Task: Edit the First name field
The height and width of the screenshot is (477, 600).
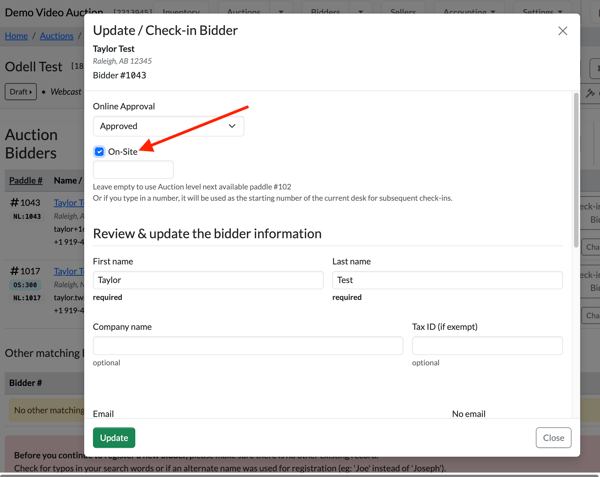Action: [208, 280]
